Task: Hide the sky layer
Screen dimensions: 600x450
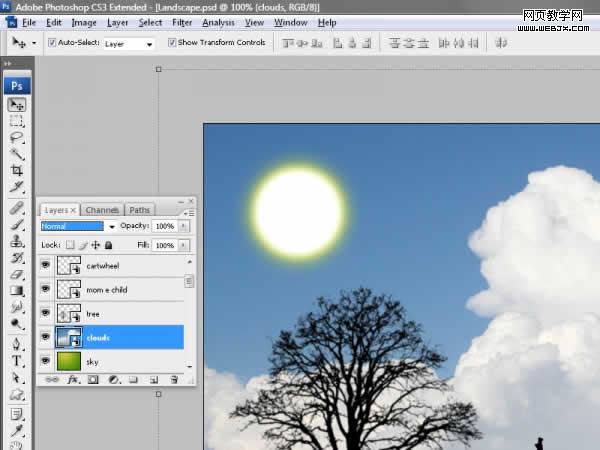Action: coord(46,361)
